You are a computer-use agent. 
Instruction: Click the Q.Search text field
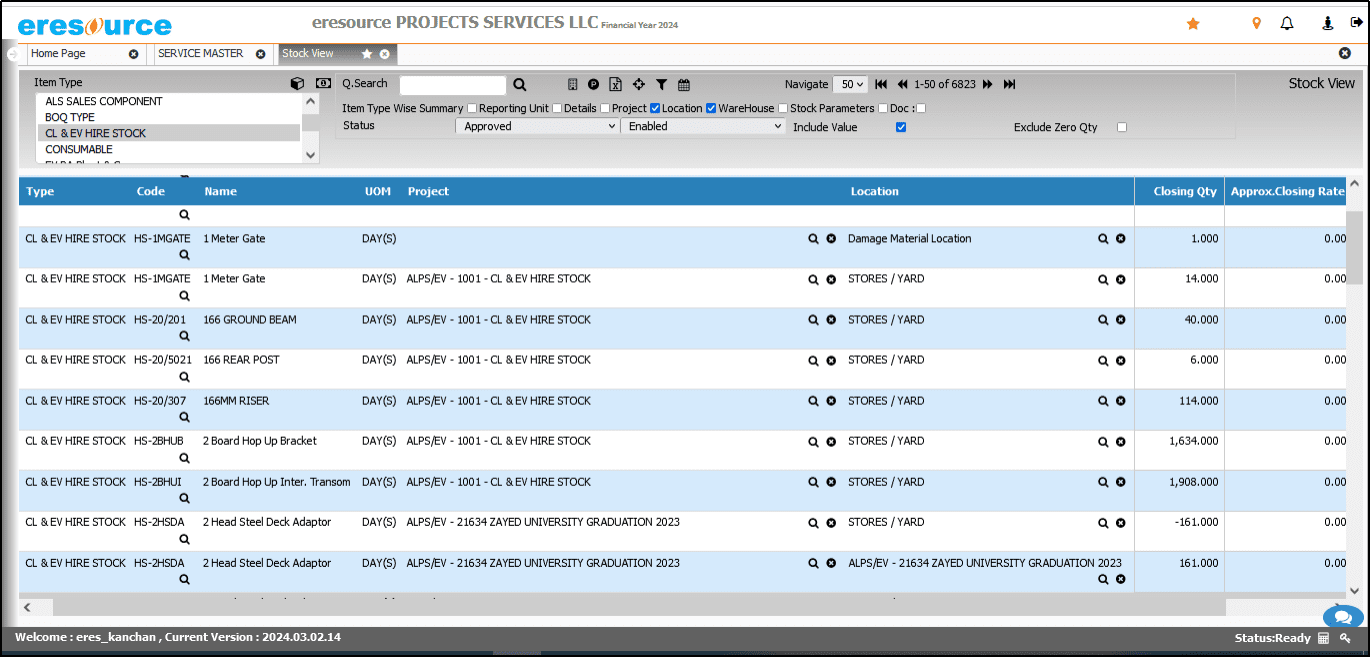click(x=453, y=85)
